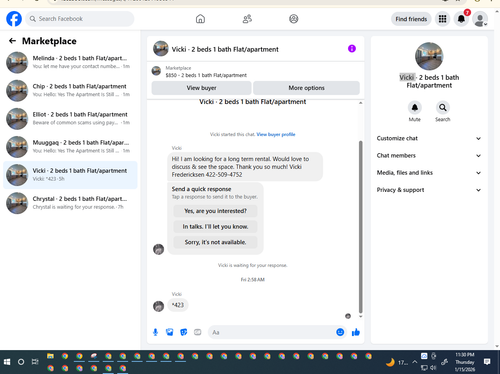
Task: Click Vicki's avatar beside the *423 message
Action: tap(158, 306)
